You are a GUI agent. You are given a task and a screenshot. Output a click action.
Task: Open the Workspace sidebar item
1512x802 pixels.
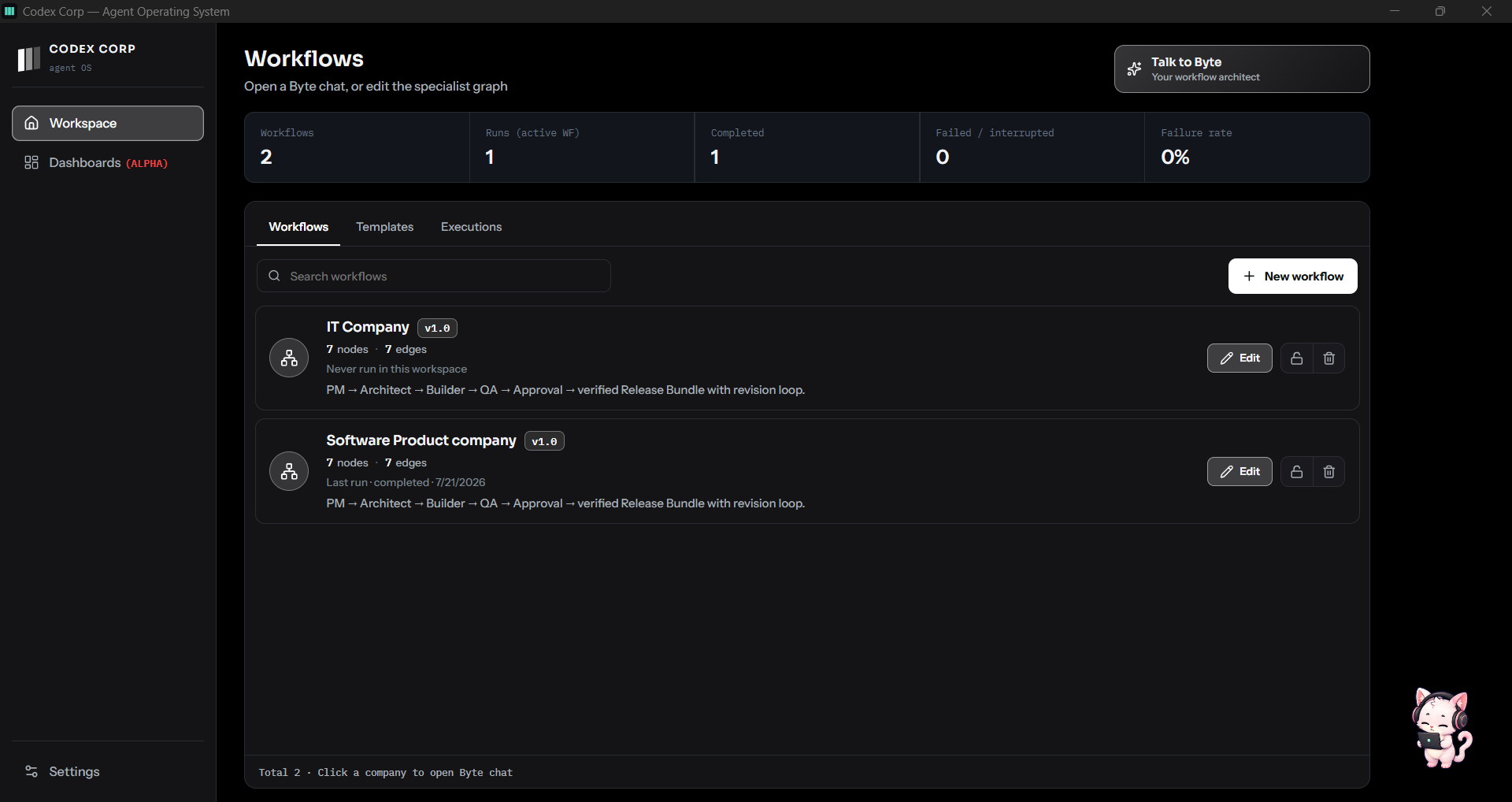[x=108, y=123]
